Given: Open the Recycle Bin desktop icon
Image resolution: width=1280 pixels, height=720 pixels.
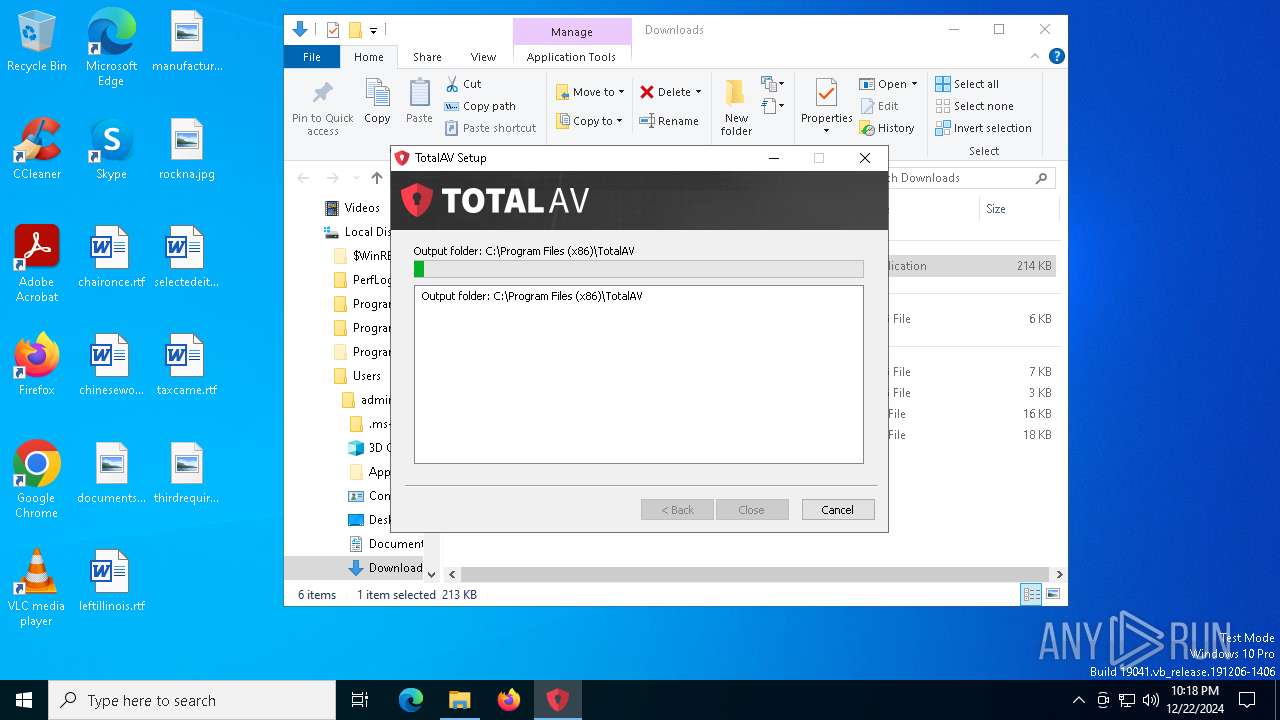Looking at the screenshot, I should coord(37,42).
